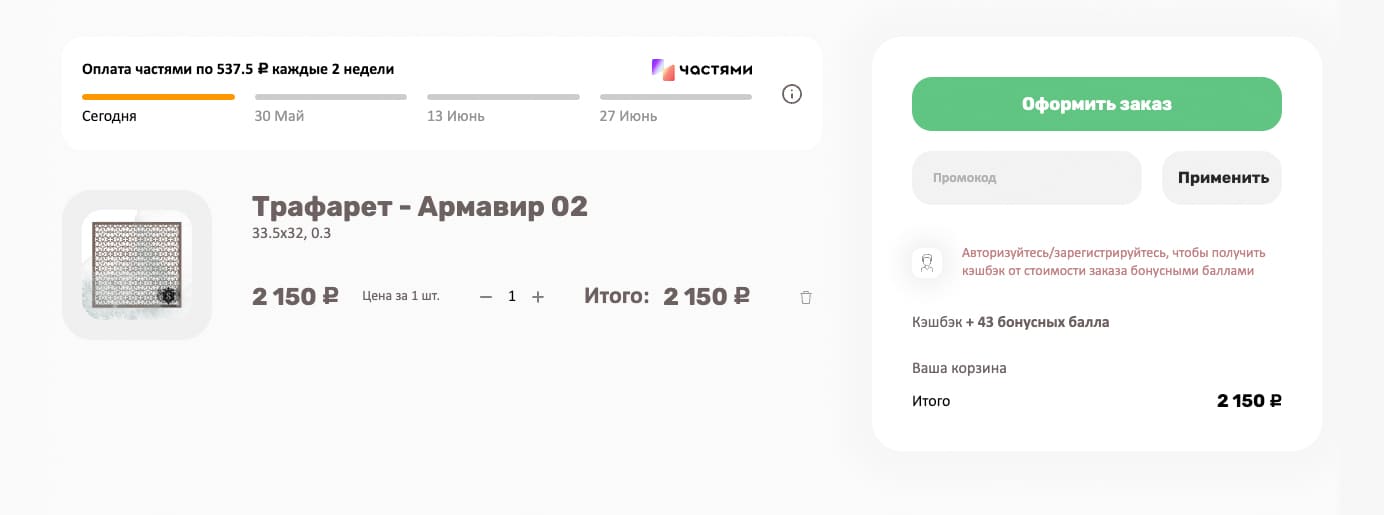
Task: Click the 2 150 ₽ order total in Ваша корзина
Action: pyautogui.click(x=1249, y=401)
